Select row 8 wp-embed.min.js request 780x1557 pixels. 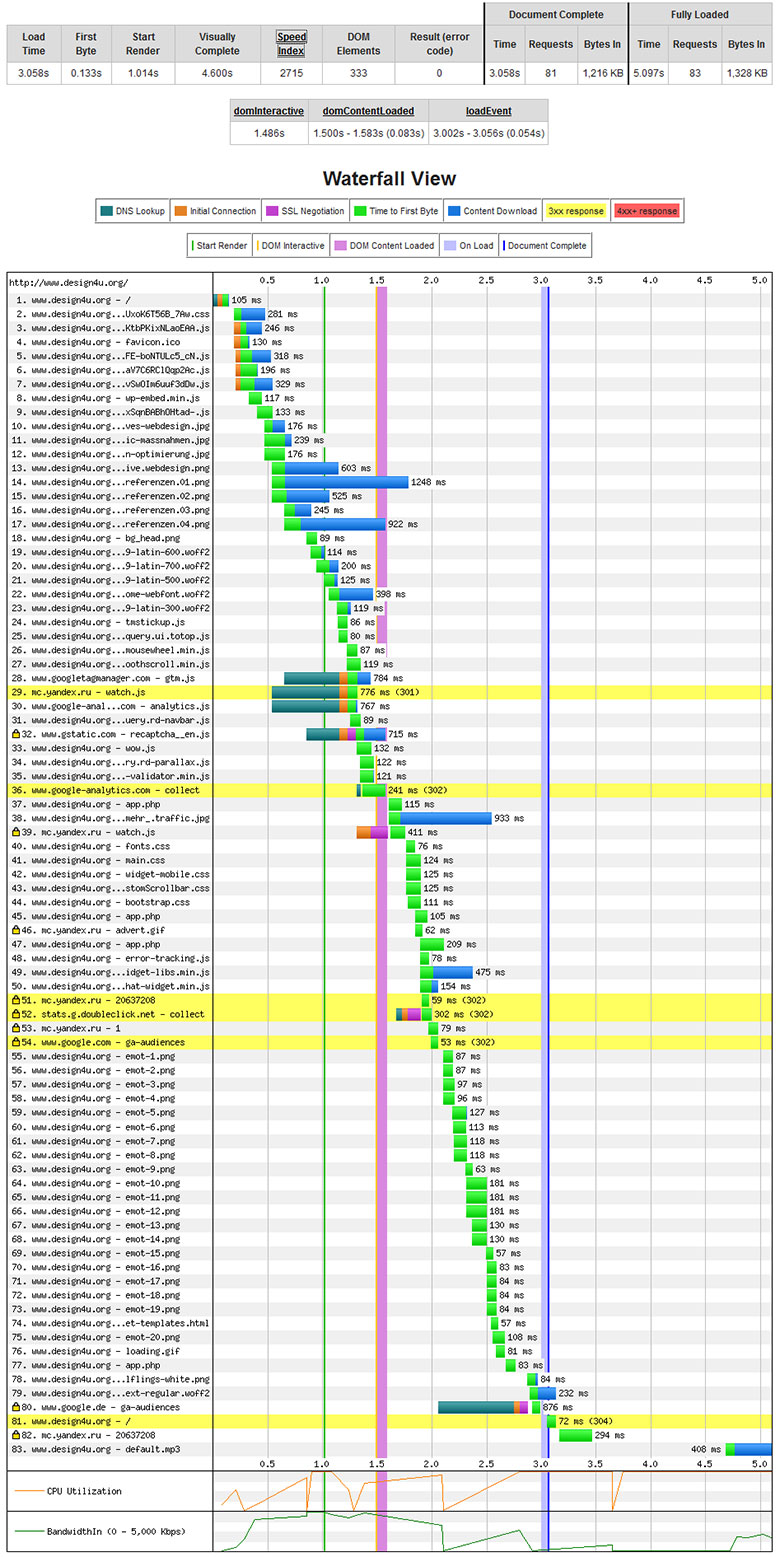(93, 397)
